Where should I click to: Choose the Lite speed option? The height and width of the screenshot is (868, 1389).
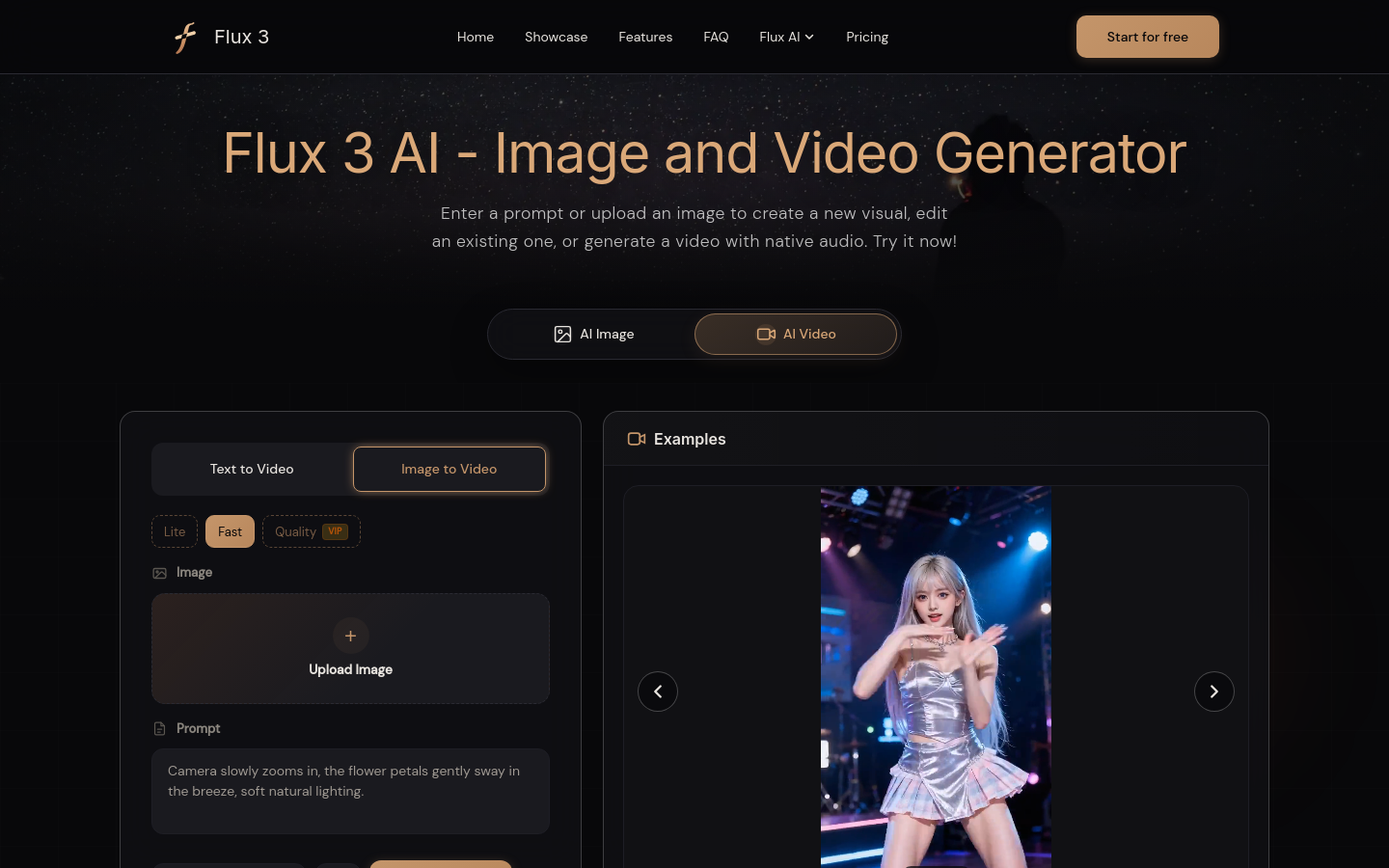click(175, 531)
